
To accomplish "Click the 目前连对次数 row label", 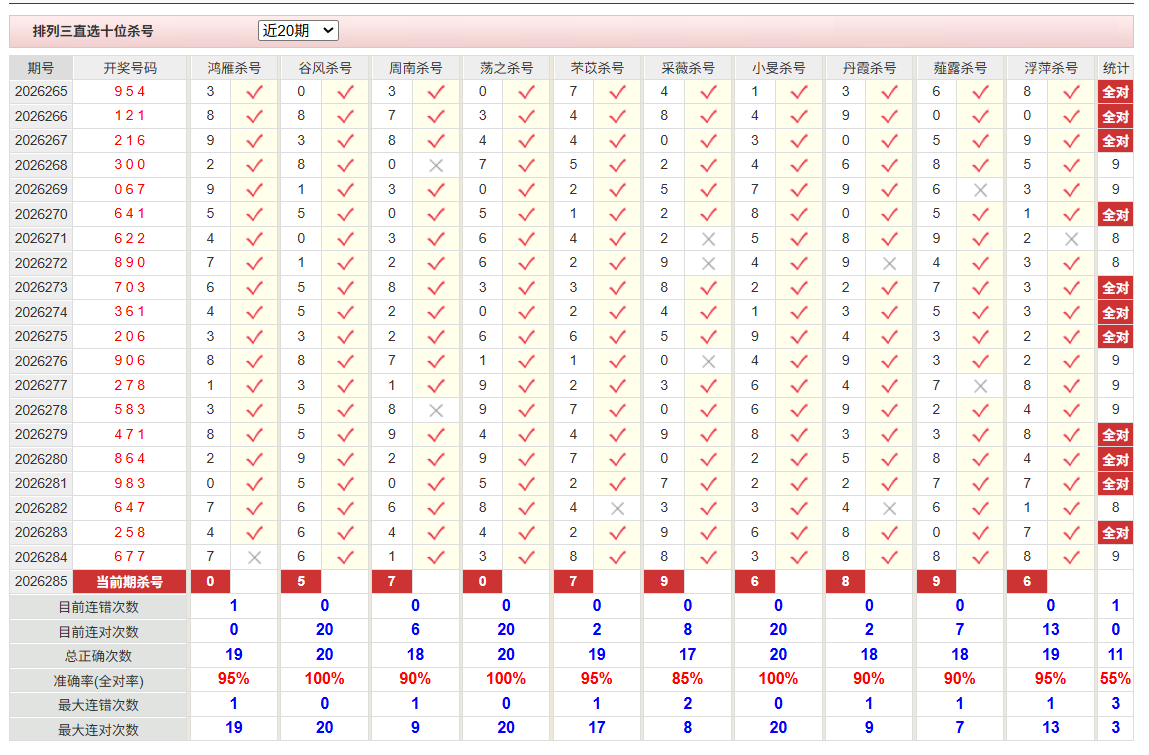I will (98, 631).
